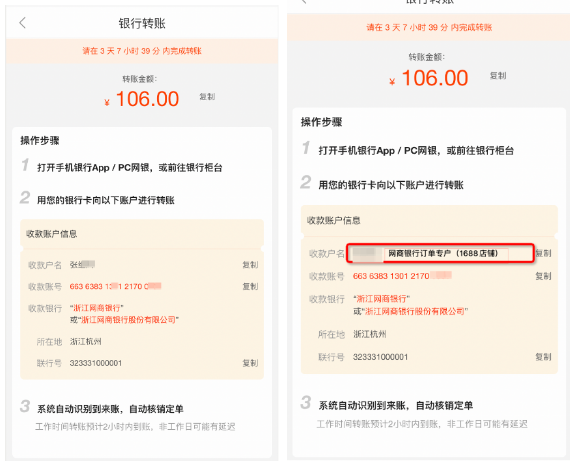Click highlighted payee name field with 1688店铺
This screenshot has width=576, height=465.
[x=440, y=253]
